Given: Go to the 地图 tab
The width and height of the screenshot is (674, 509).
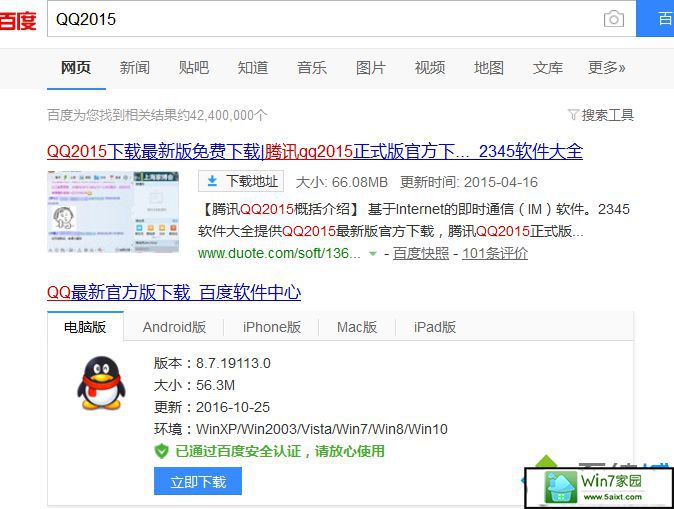Looking at the screenshot, I should pos(489,68).
